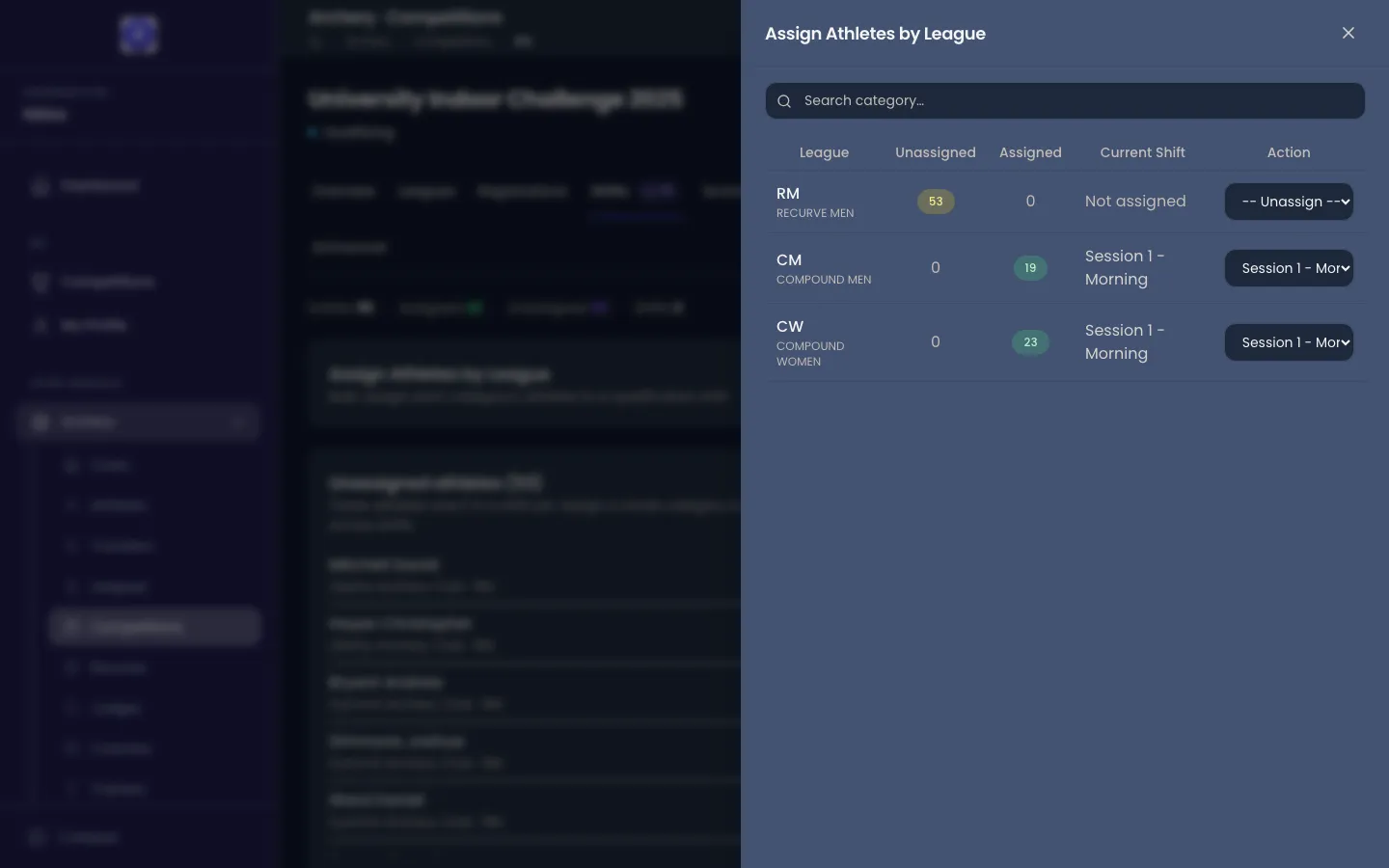Click the Unassigned column header
The width and height of the screenshot is (1389, 868).
936,152
